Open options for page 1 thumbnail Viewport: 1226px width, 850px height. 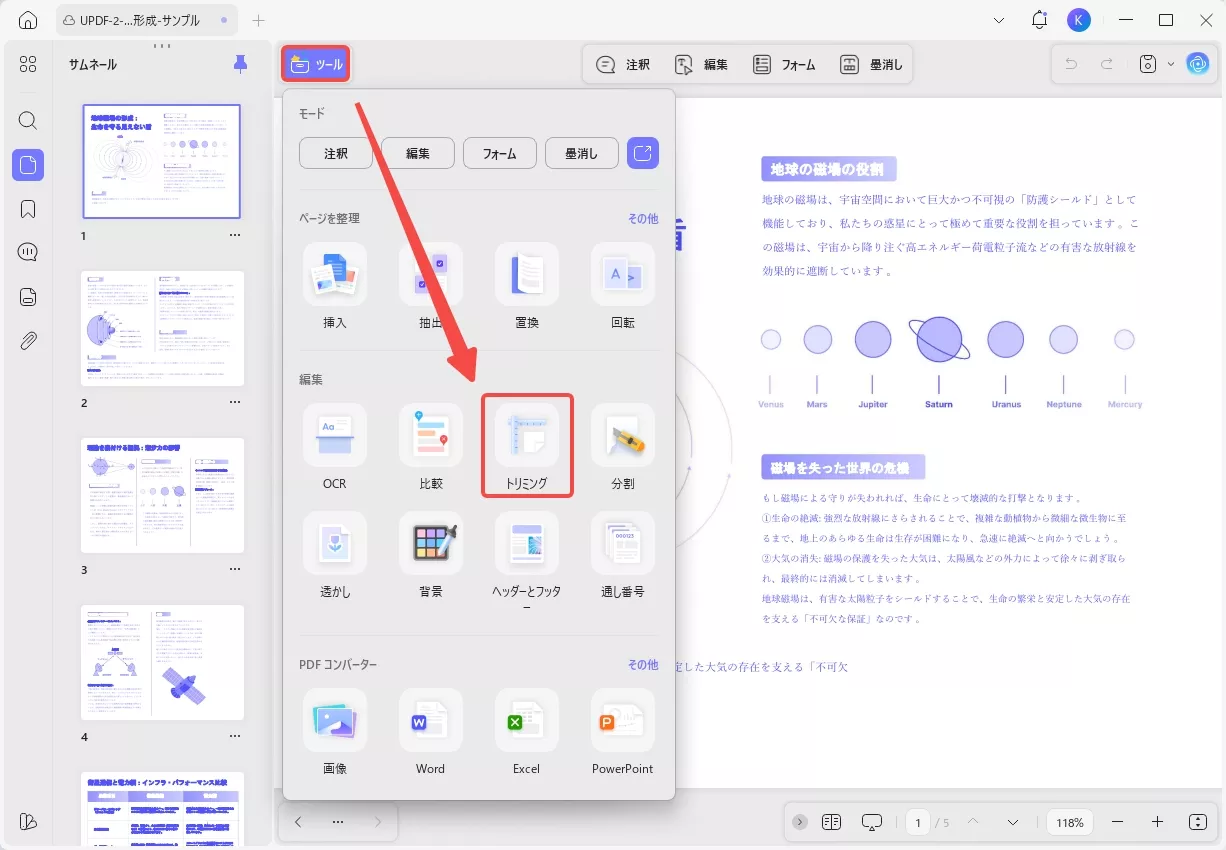[x=235, y=236]
